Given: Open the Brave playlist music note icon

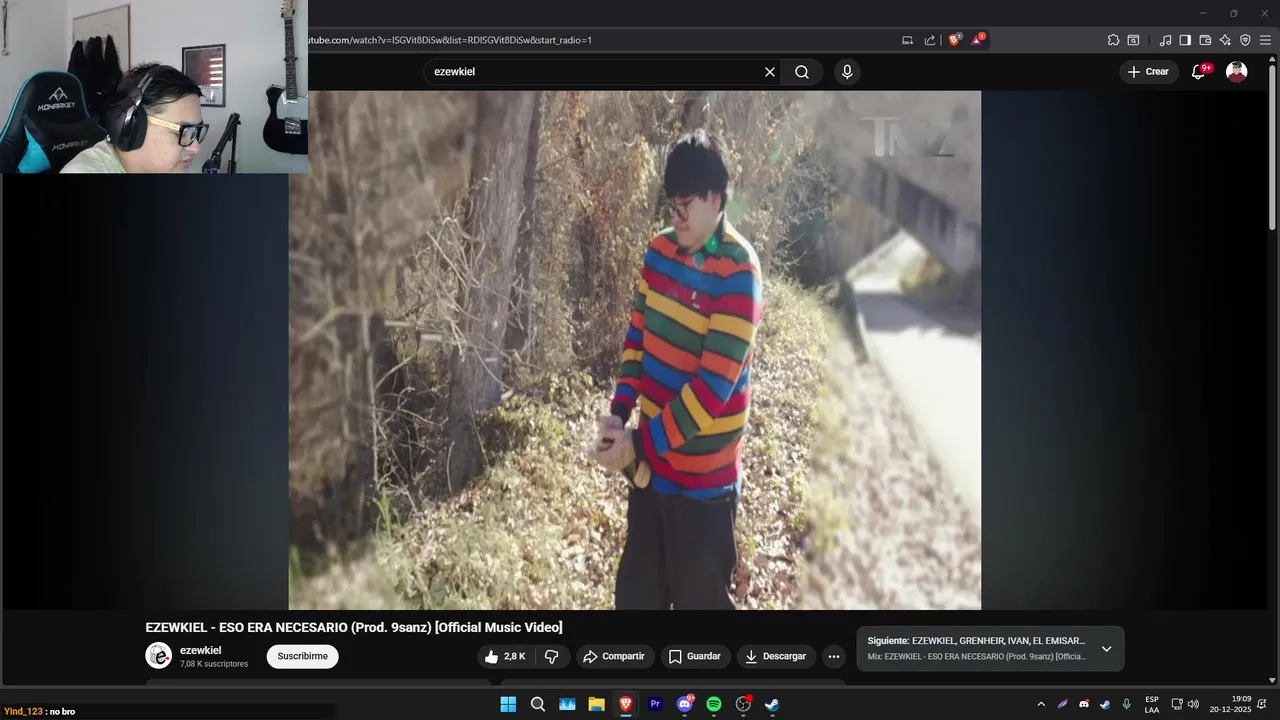Looking at the screenshot, I should point(1165,40).
